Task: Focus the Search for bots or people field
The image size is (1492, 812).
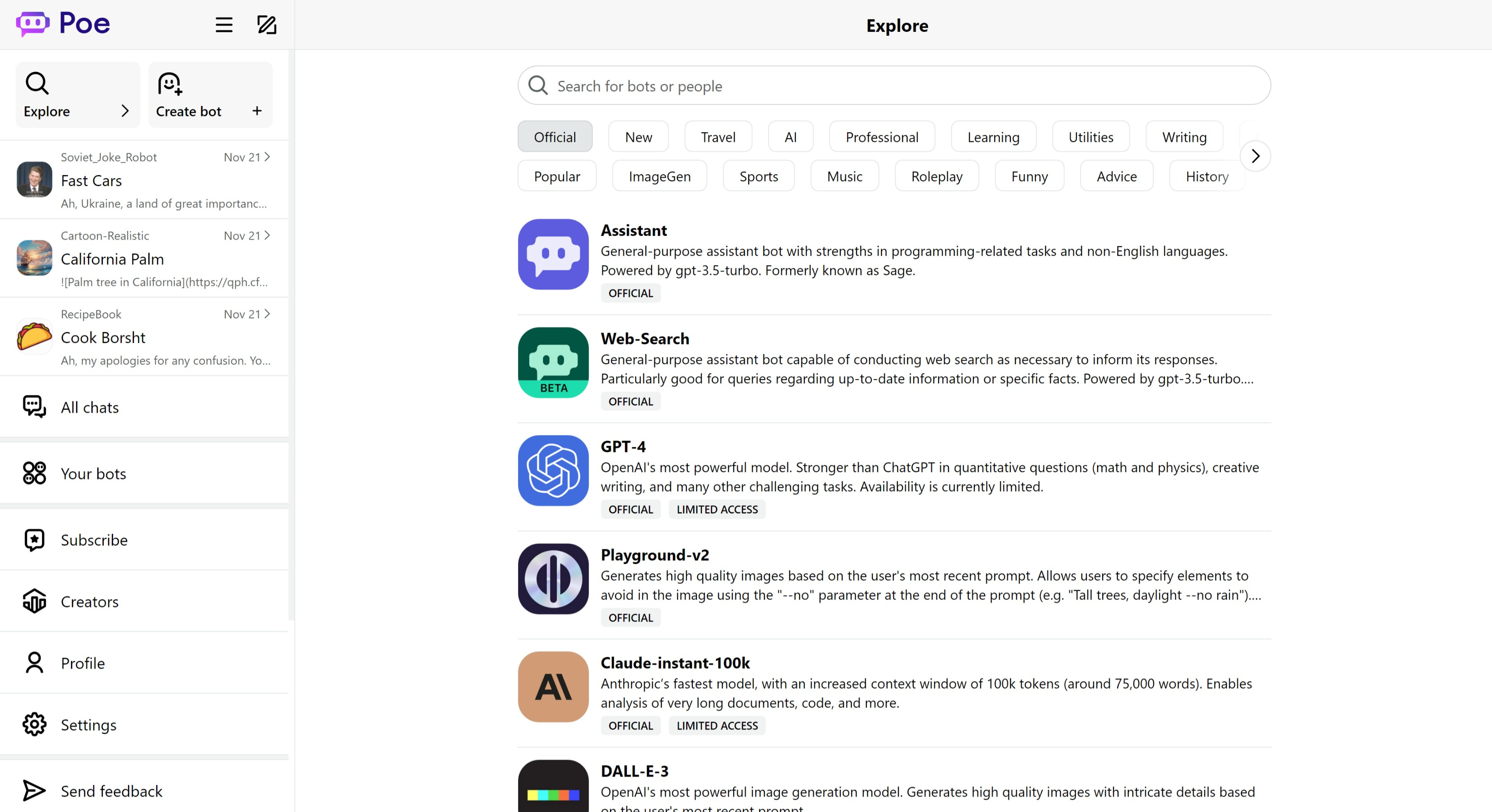Action: pos(894,85)
